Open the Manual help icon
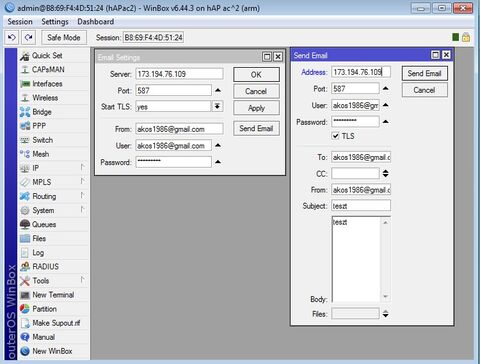This screenshot has height=364, width=480. (25, 337)
